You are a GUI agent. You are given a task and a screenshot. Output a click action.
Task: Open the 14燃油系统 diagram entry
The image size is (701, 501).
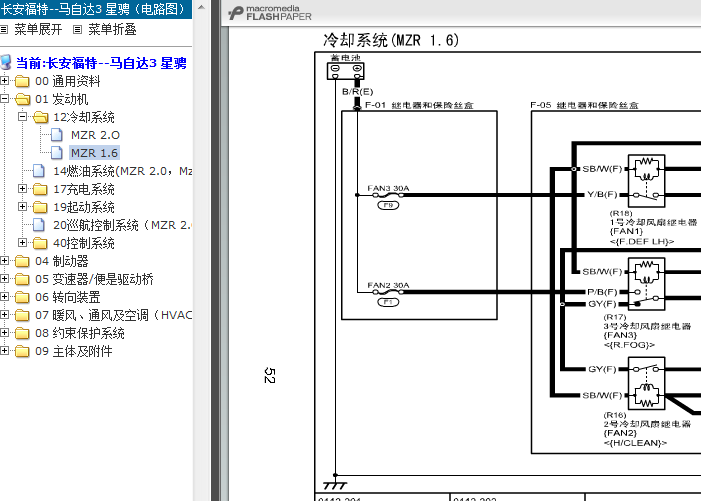click(x=122, y=171)
